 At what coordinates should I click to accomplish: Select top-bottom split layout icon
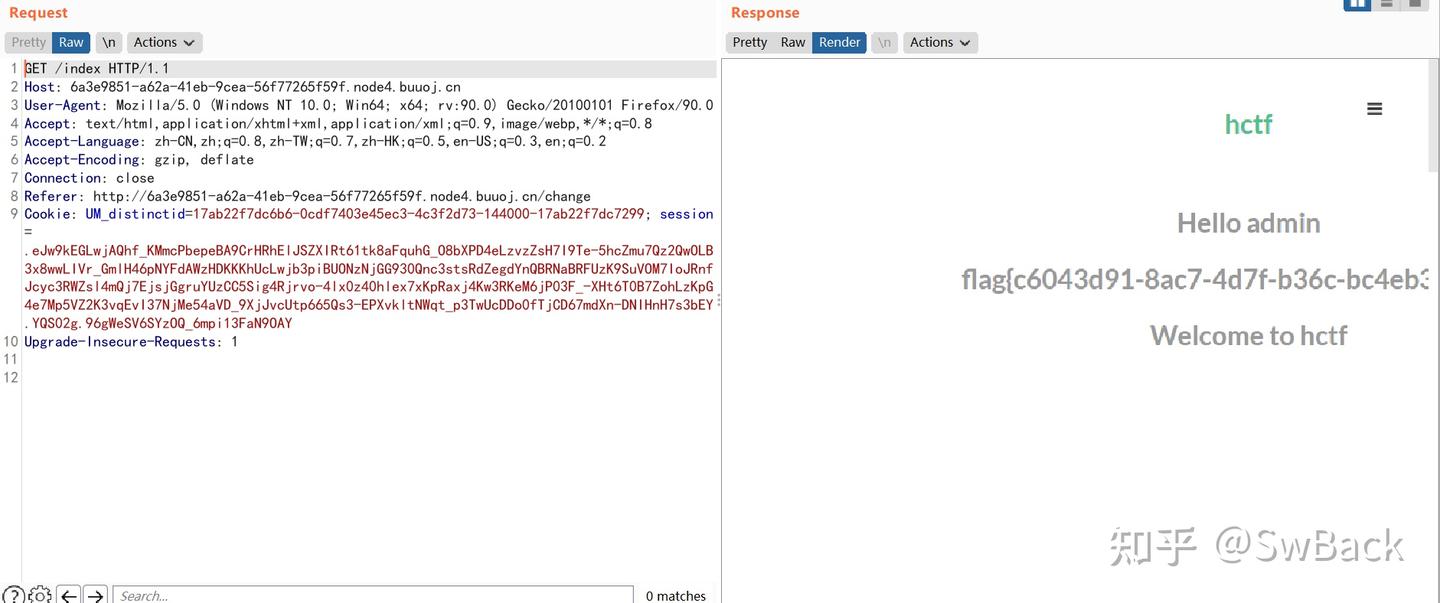[1386, 4]
